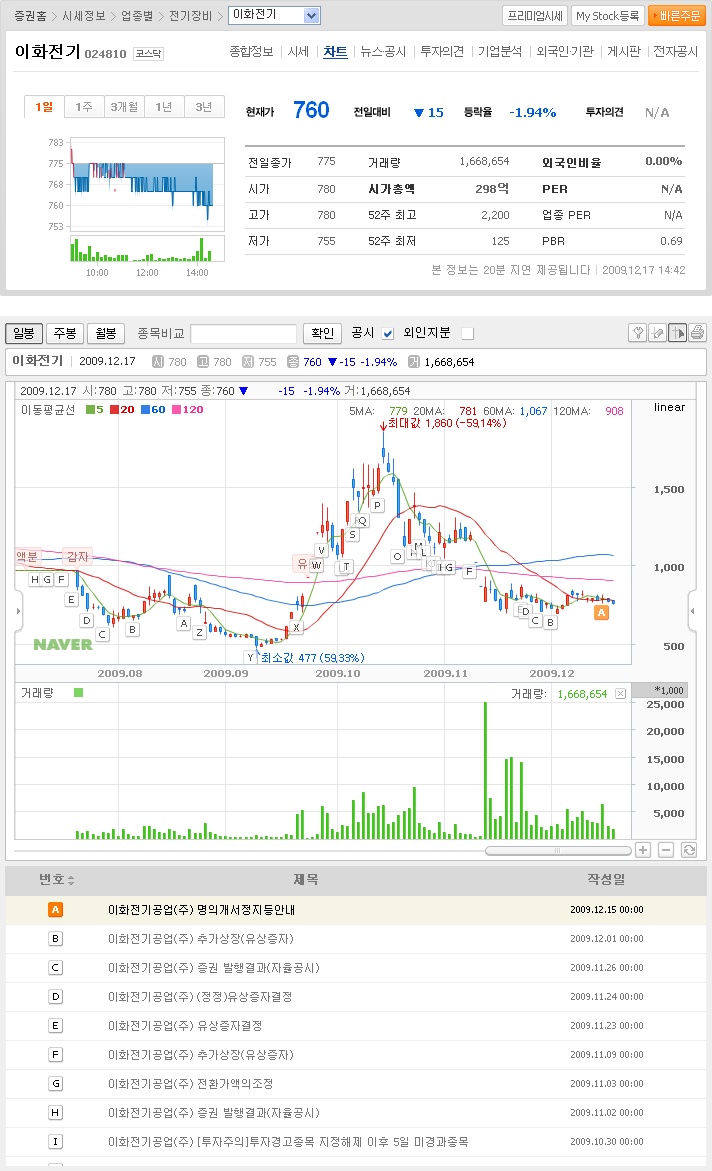Select the 3년 chart period tab
The height and width of the screenshot is (1171, 712).
pyautogui.click(x=204, y=108)
